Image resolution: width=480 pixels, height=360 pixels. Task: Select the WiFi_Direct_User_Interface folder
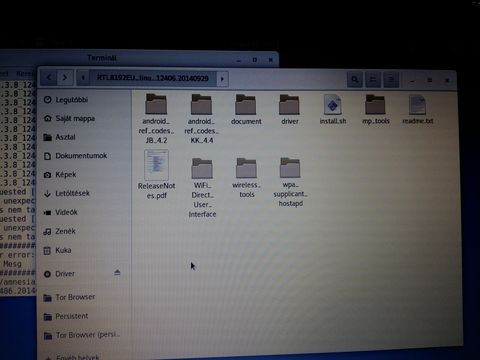tap(202, 188)
